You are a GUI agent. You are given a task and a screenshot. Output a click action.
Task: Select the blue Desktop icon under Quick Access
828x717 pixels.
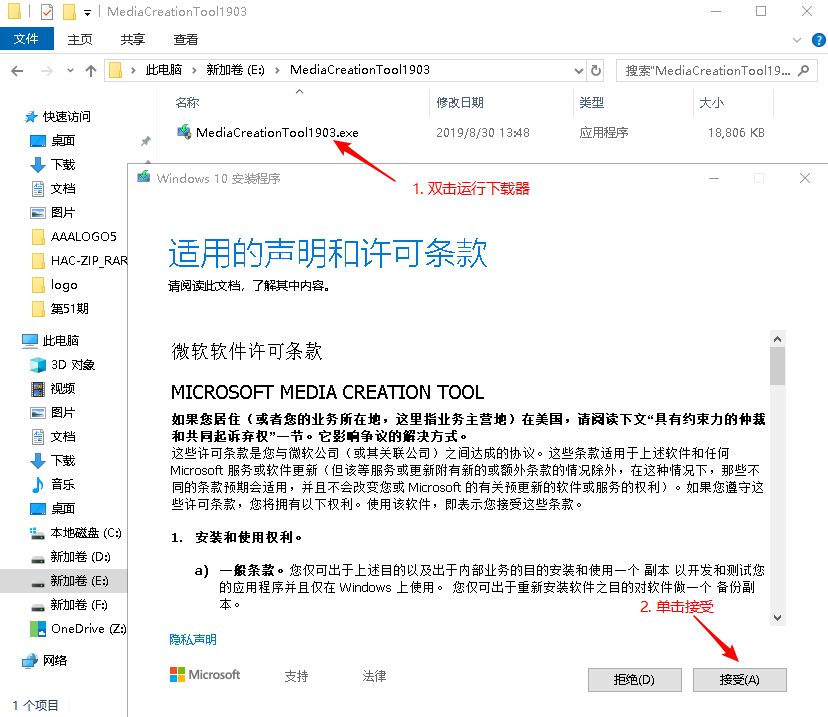pyautogui.click(x=38, y=140)
